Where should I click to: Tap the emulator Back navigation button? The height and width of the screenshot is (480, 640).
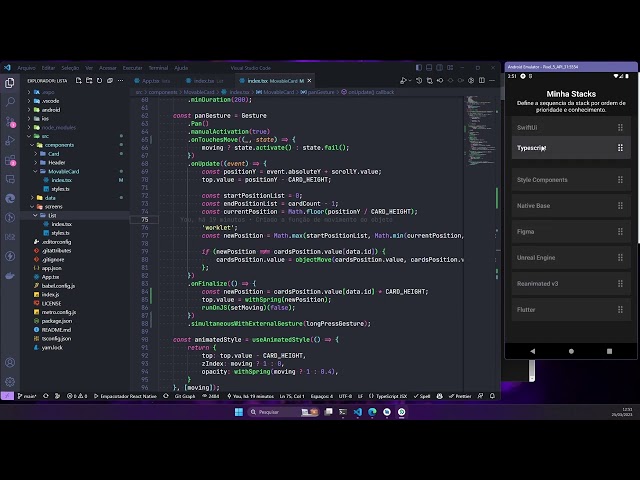(x=533, y=351)
